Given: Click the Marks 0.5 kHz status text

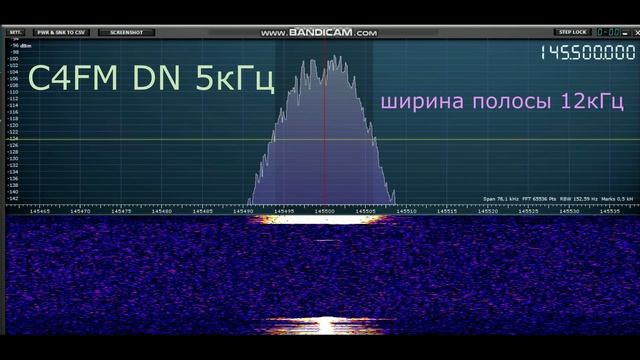Looking at the screenshot, I should 617,199.
